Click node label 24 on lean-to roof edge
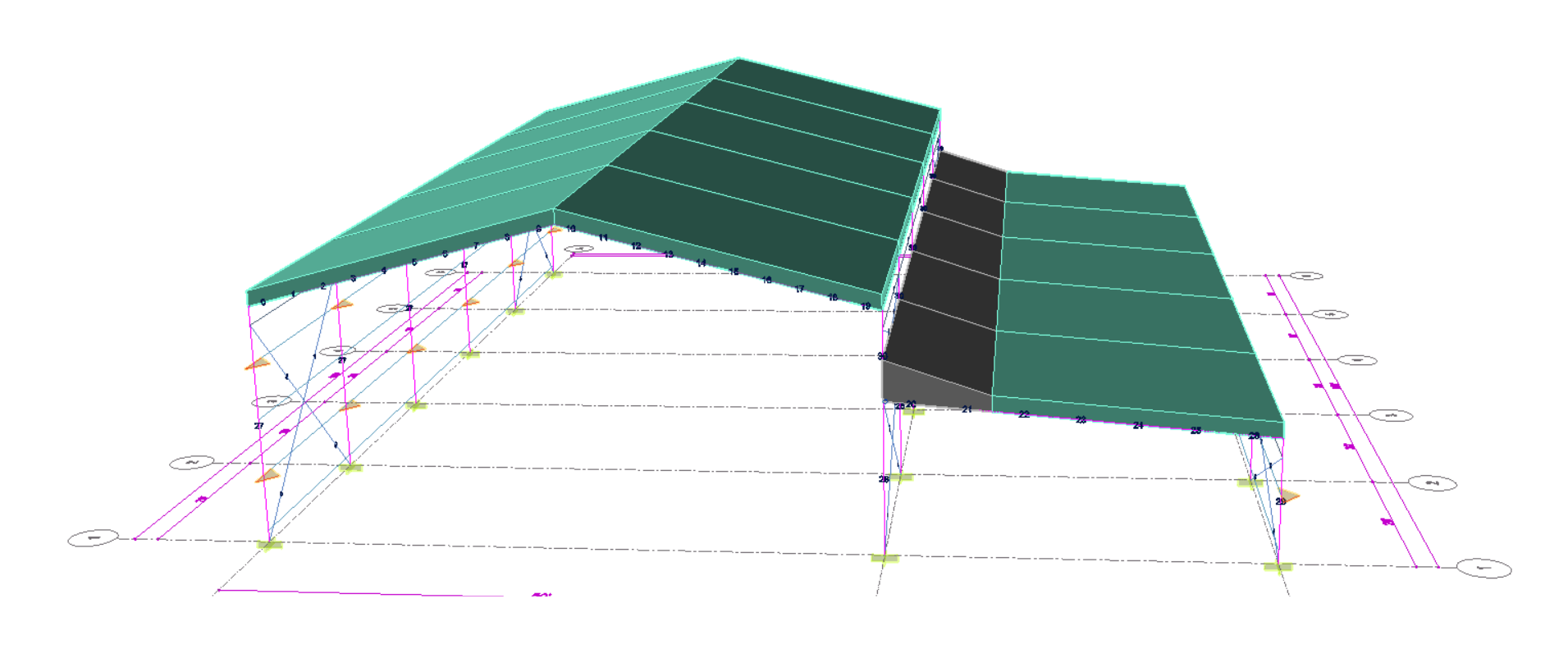This screenshot has height=649, width=1568. 1138,425
